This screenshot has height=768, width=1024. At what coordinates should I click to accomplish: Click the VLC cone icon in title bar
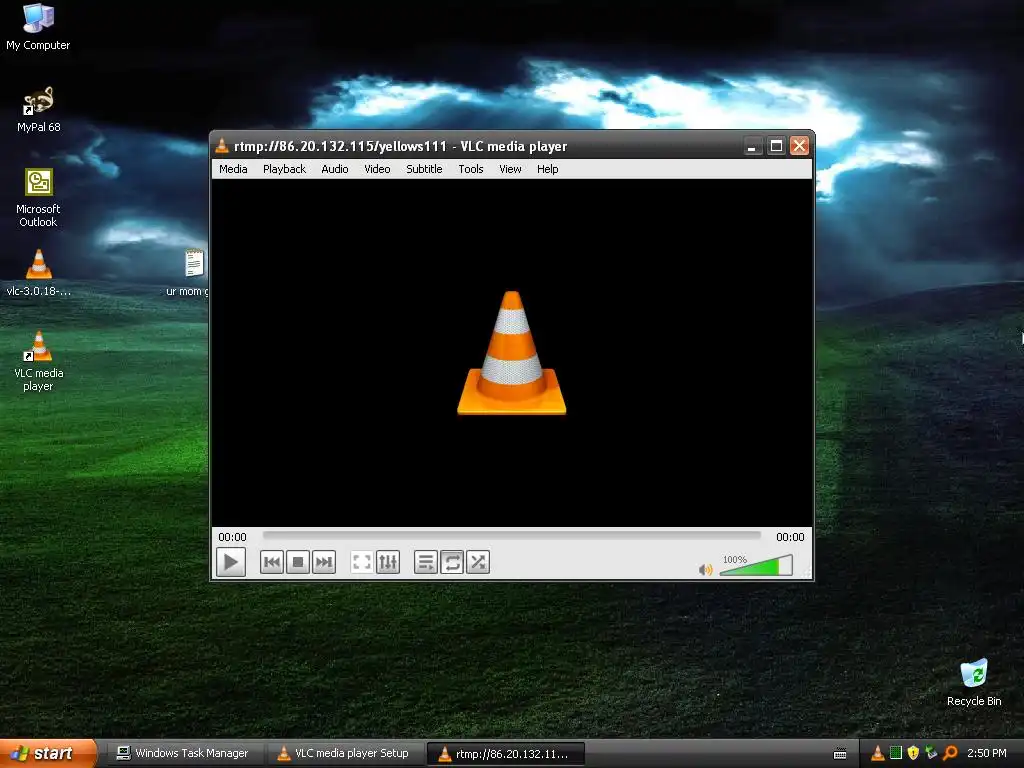coord(222,146)
